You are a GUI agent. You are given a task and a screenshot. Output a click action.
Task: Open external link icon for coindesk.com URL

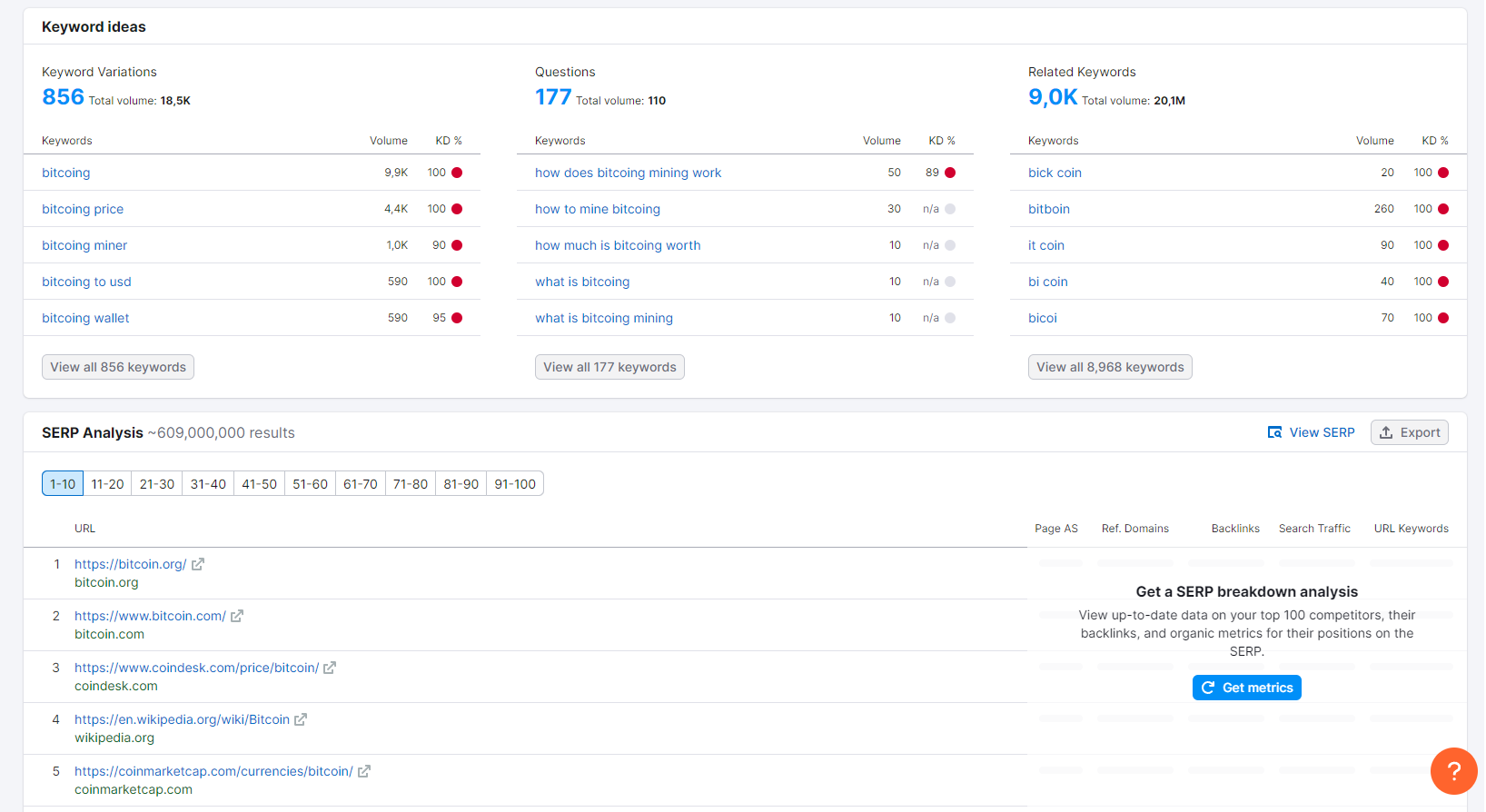coord(330,668)
